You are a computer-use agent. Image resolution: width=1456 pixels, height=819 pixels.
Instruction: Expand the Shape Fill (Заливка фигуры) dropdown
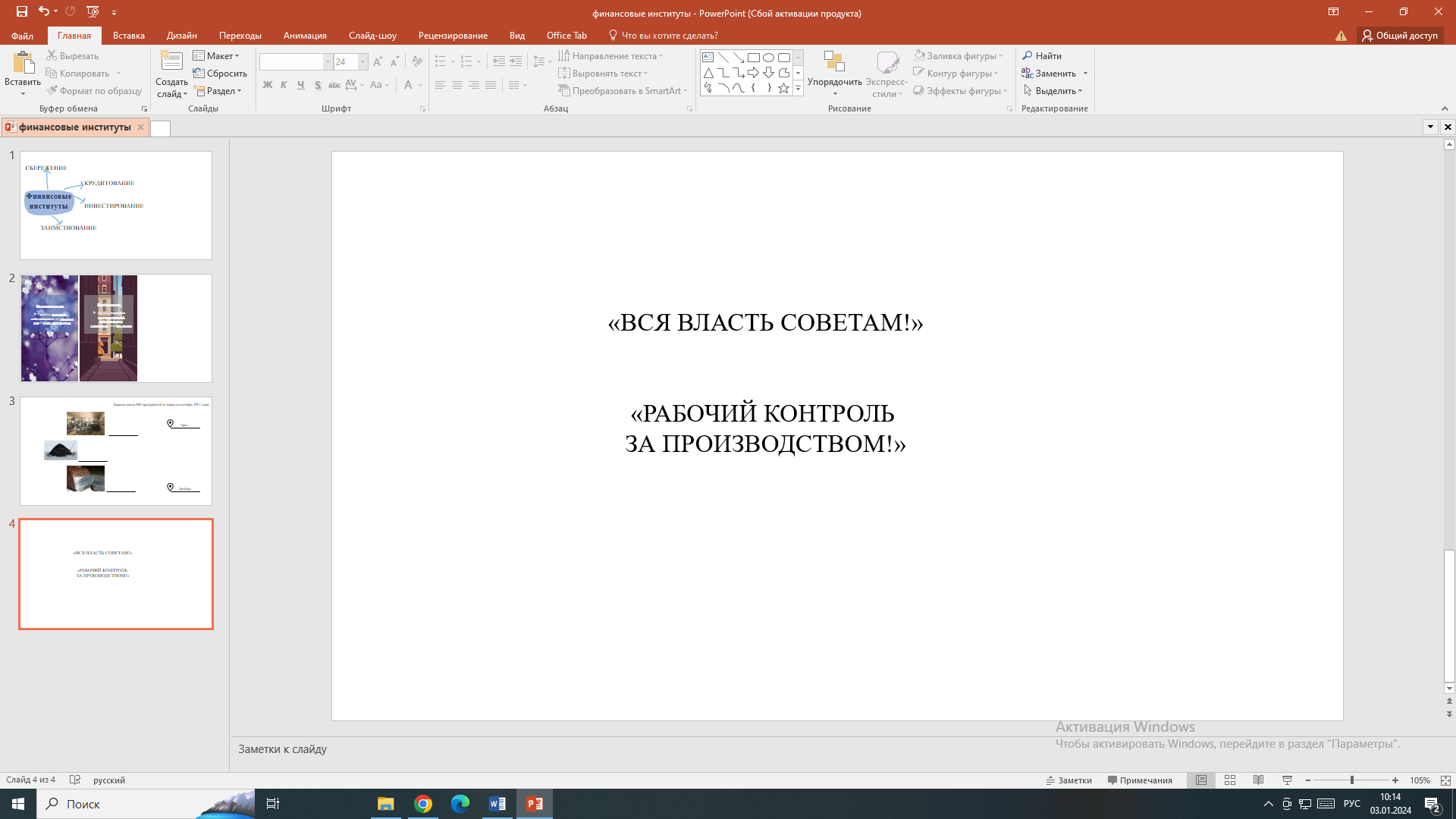point(959,56)
